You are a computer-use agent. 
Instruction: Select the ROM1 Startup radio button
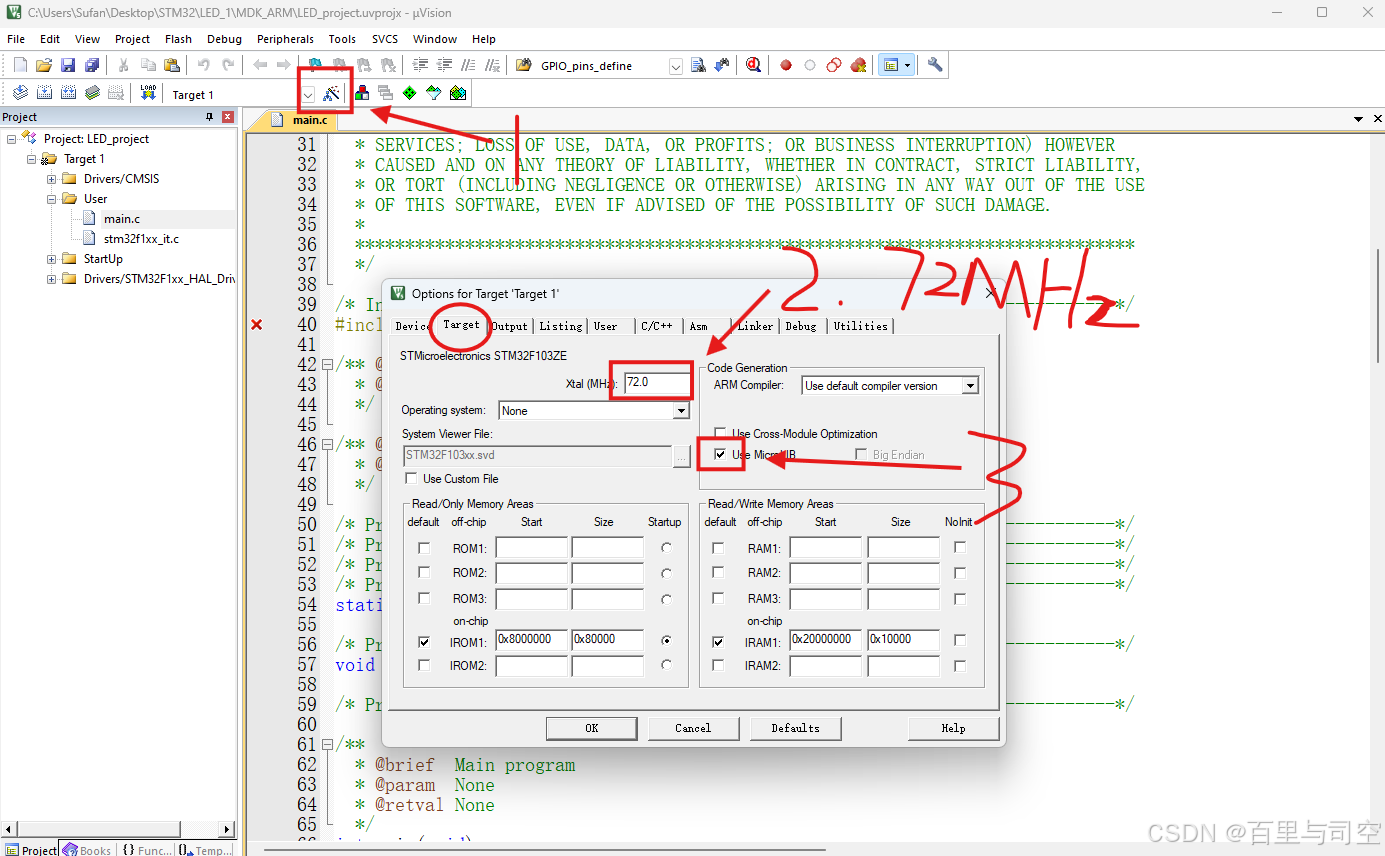(666, 548)
